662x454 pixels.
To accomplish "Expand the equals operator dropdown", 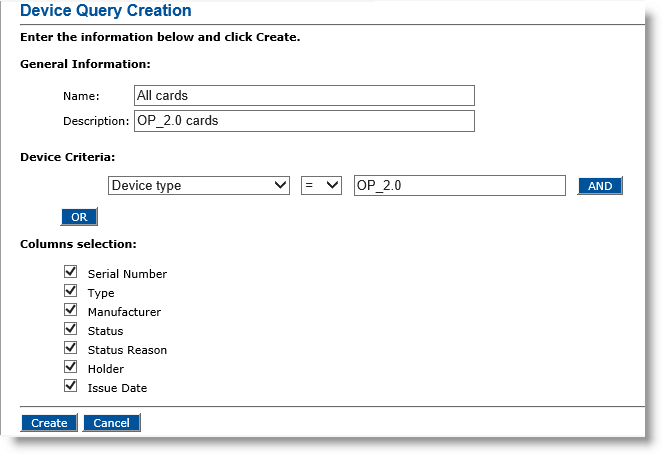I will click(321, 186).
